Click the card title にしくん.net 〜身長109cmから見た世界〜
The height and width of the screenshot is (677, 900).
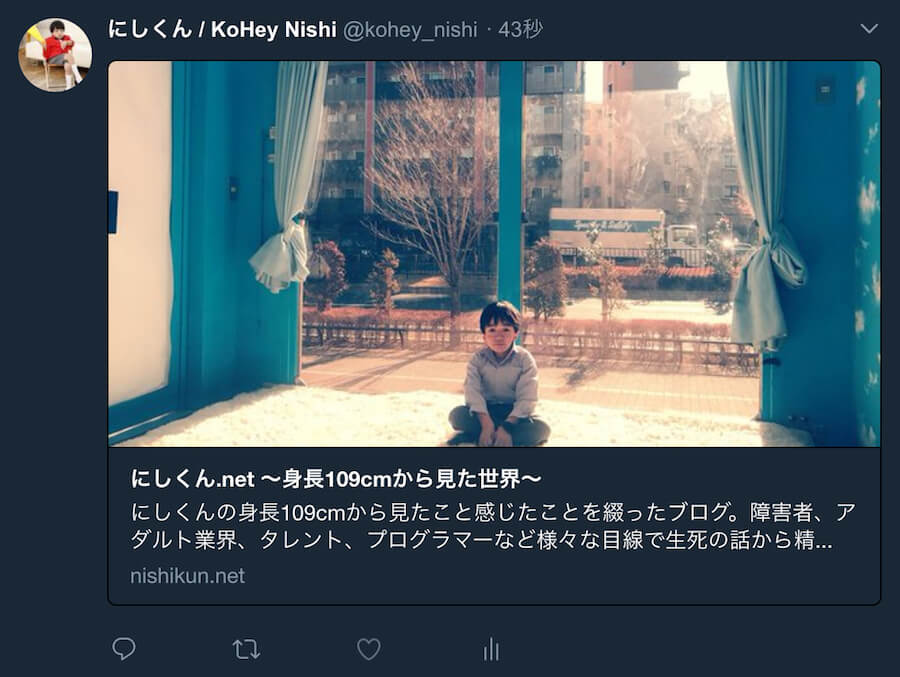click(x=336, y=478)
